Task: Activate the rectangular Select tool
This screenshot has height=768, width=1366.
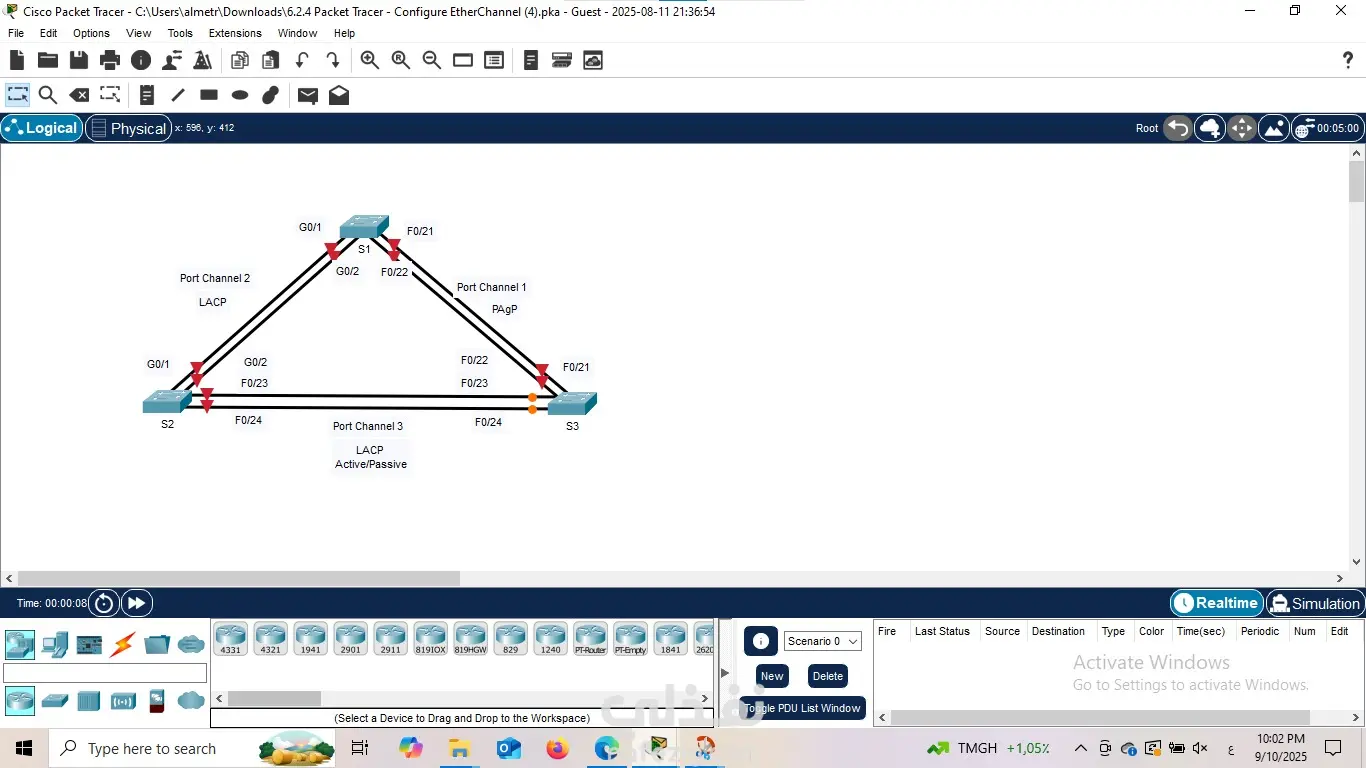Action: pos(17,95)
